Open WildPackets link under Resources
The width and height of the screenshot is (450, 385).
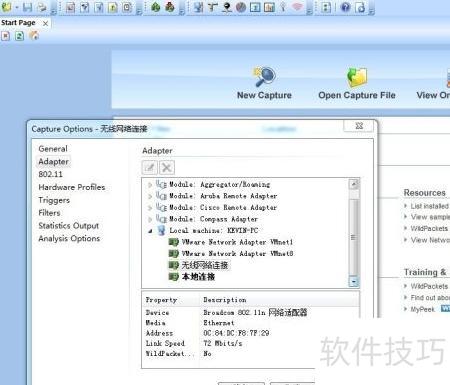[429, 228]
